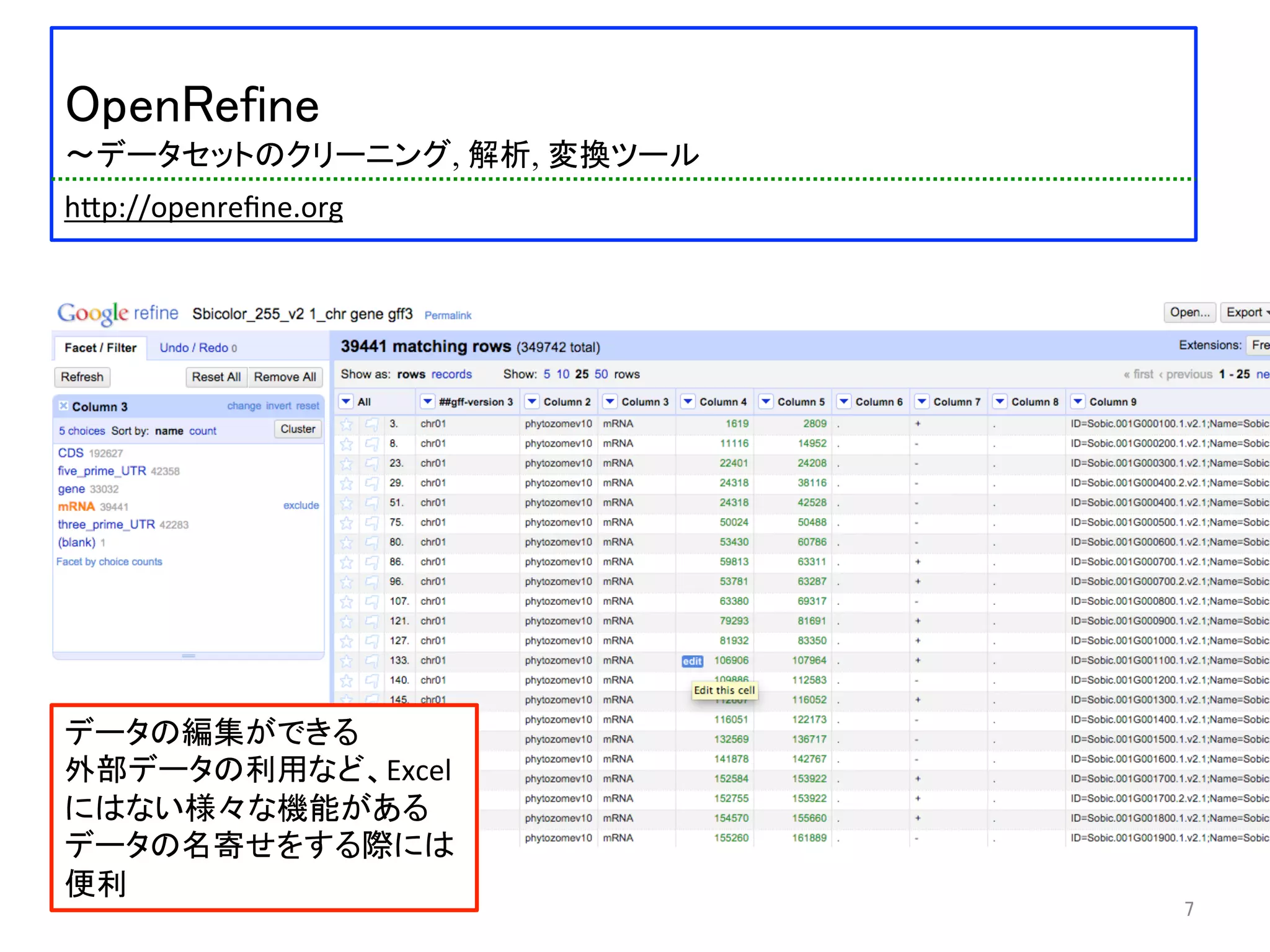Grab the facet panel resize handle
This screenshot has height=952, width=1270.
pos(189,656)
